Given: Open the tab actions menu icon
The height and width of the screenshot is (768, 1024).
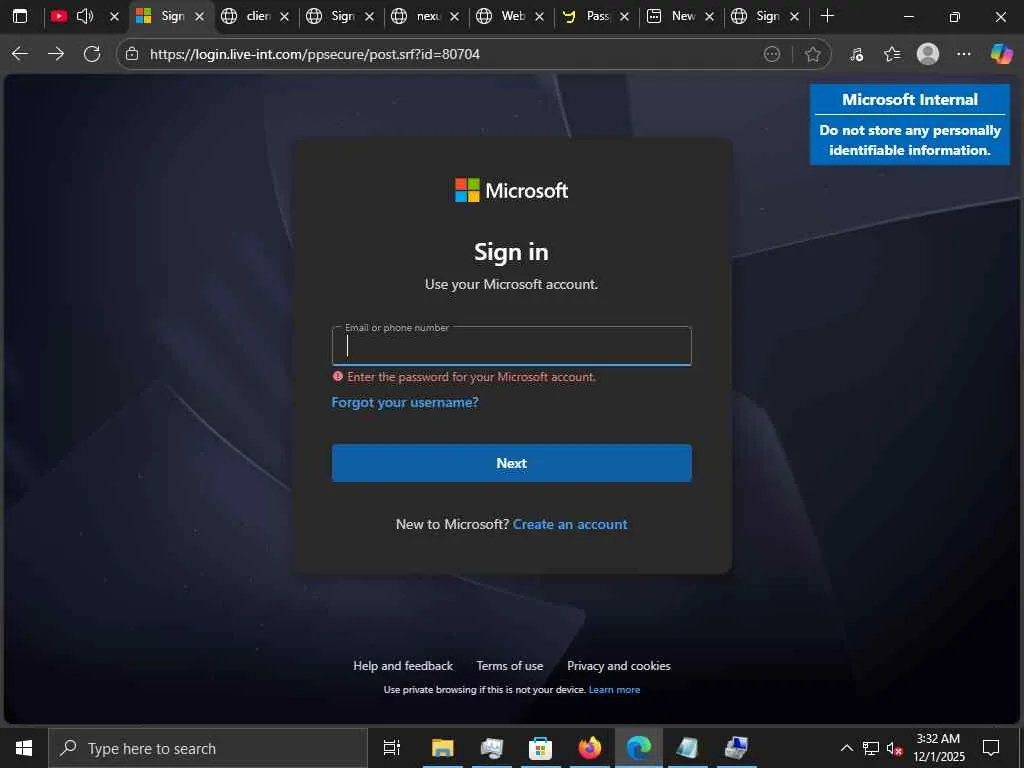Looking at the screenshot, I should pyautogui.click(x=20, y=16).
